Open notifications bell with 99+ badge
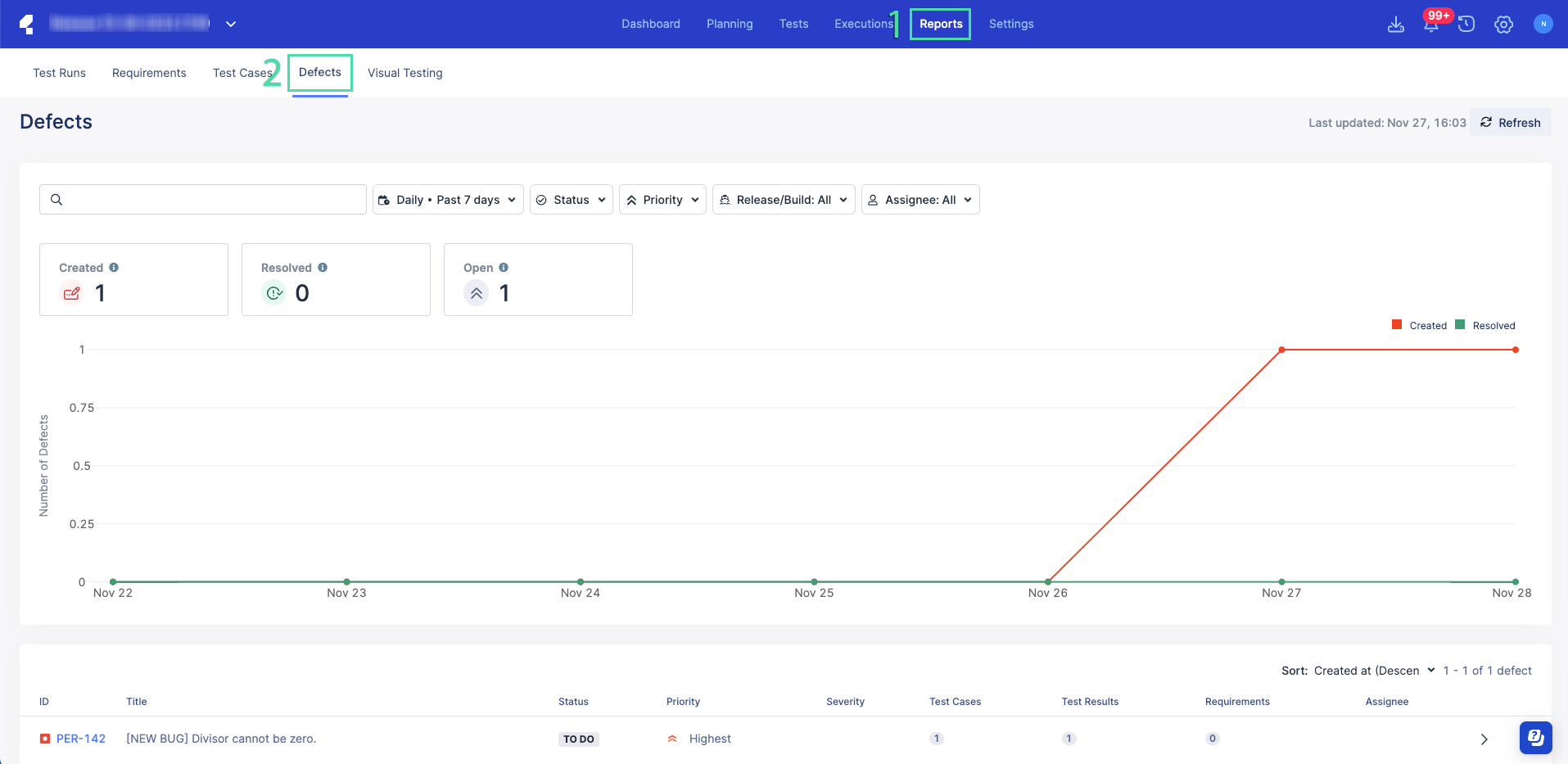Image resolution: width=1568 pixels, height=764 pixels. point(1431,25)
